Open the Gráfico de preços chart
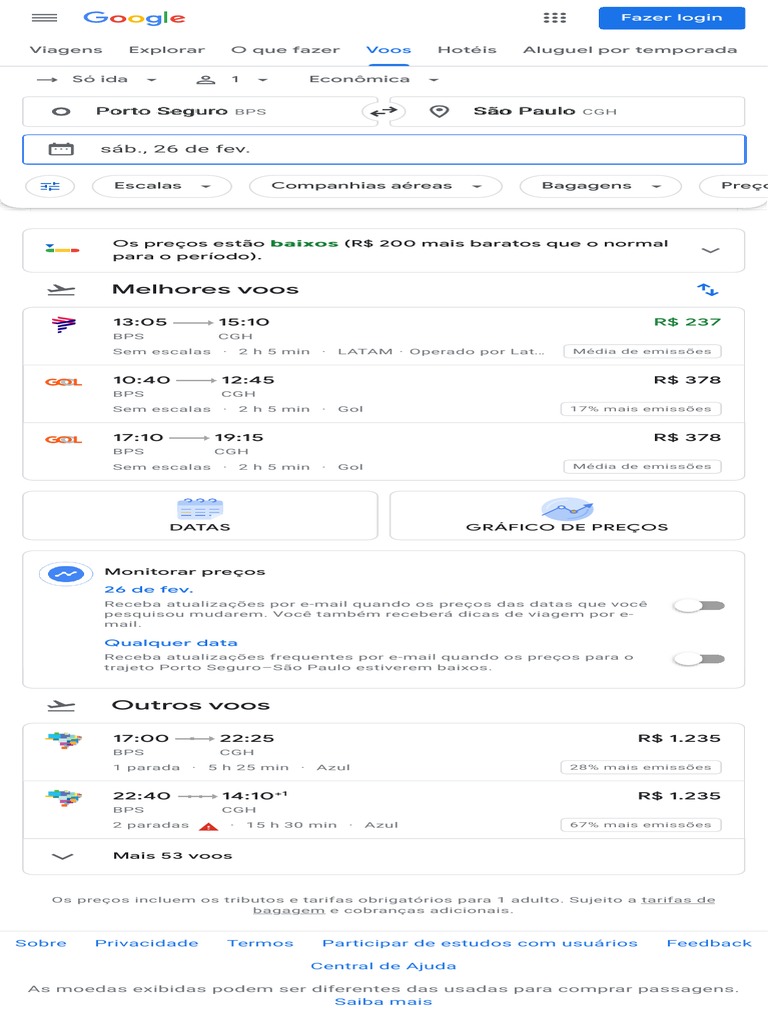This screenshot has width=768, height=1024. (x=567, y=516)
